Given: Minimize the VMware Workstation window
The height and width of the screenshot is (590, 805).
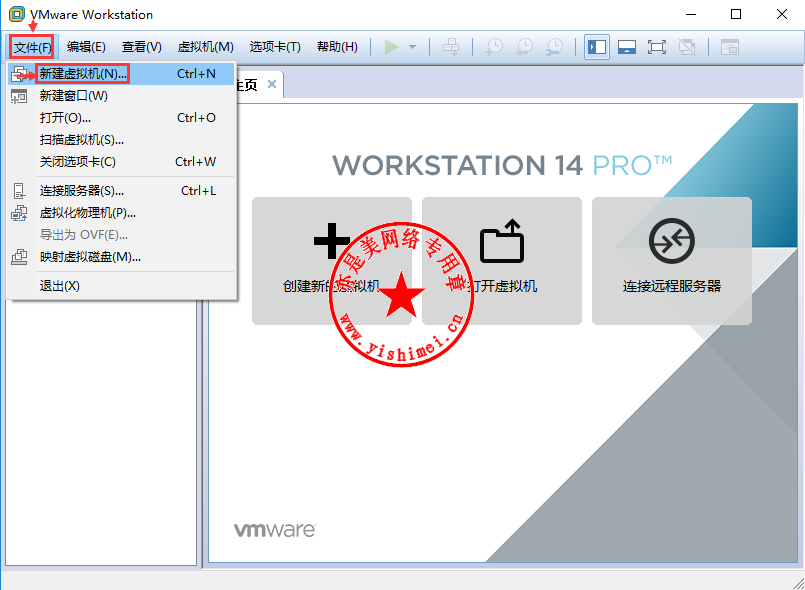Looking at the screenshot, I should coord(691,14).
